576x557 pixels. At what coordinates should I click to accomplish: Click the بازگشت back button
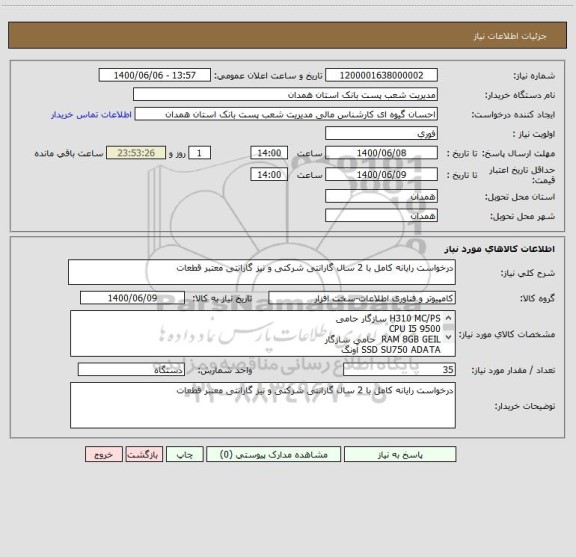point(143,454)
